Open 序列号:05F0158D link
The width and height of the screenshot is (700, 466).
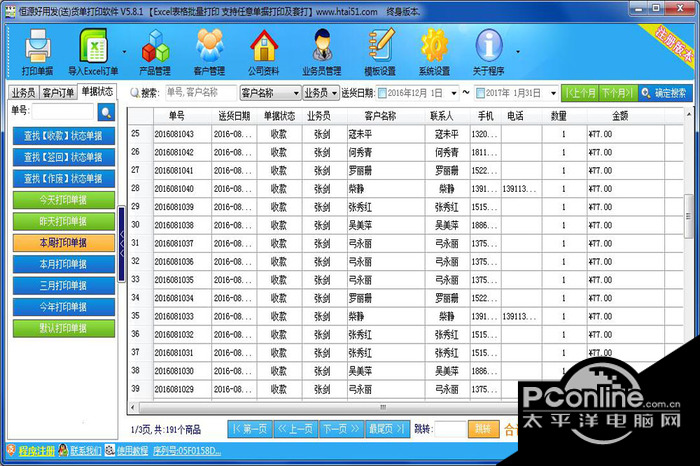pyautogui.click(x=187, y=450)
